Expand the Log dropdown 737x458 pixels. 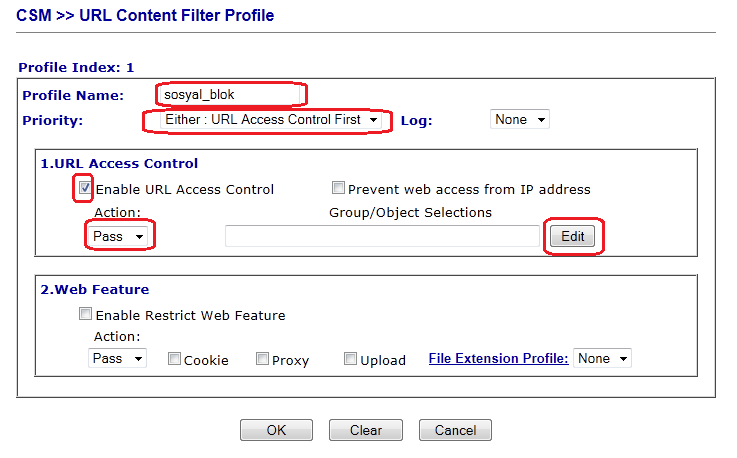520,120
